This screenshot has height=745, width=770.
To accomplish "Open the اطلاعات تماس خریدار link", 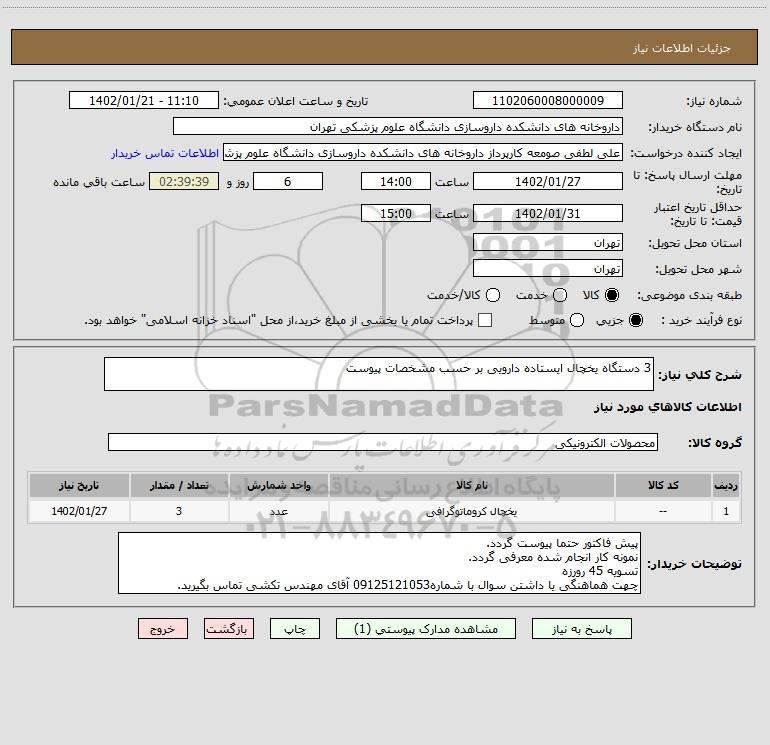I will tap(165, 153).
